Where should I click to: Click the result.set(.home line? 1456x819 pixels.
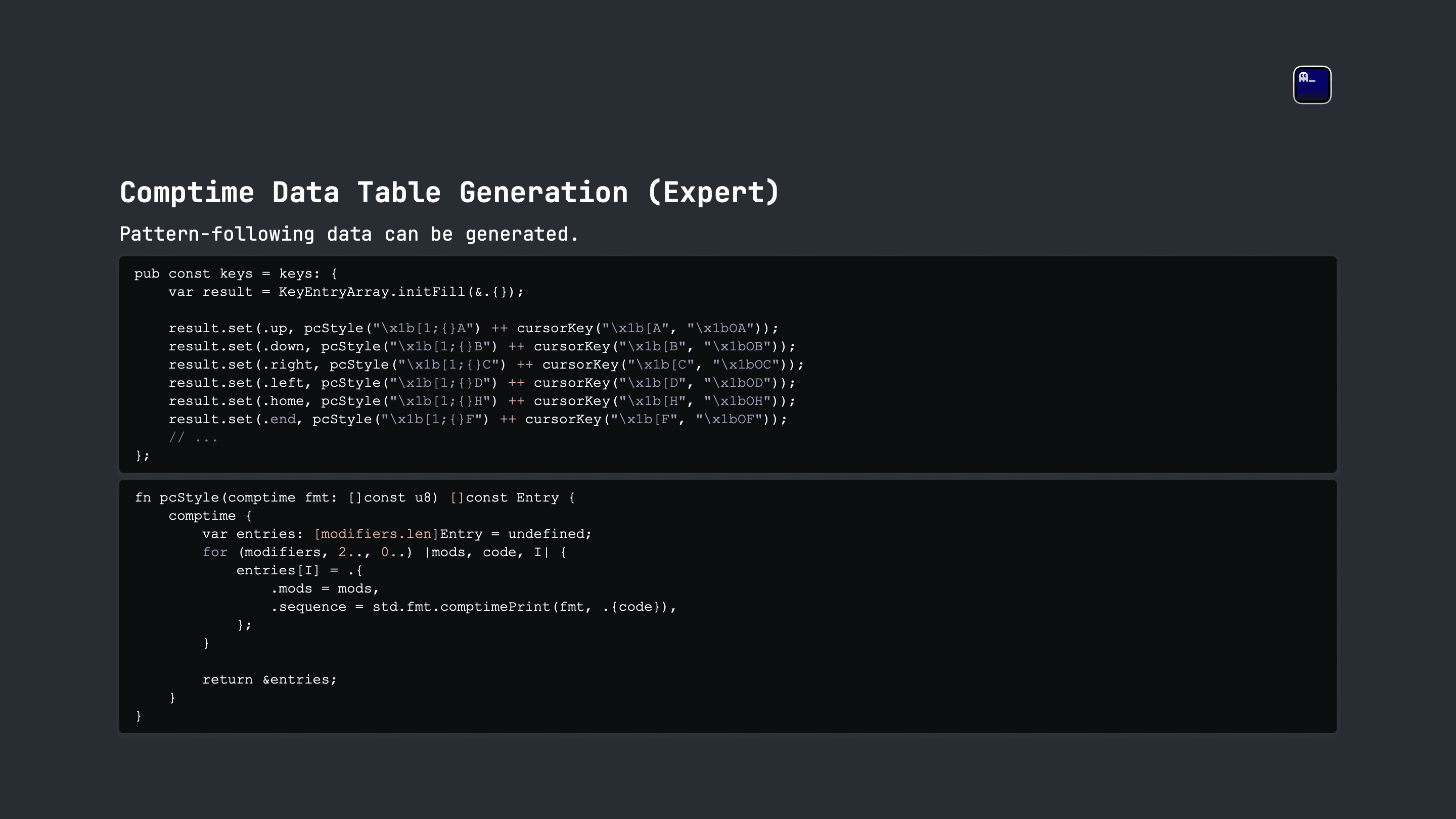[x=482, y=401]
